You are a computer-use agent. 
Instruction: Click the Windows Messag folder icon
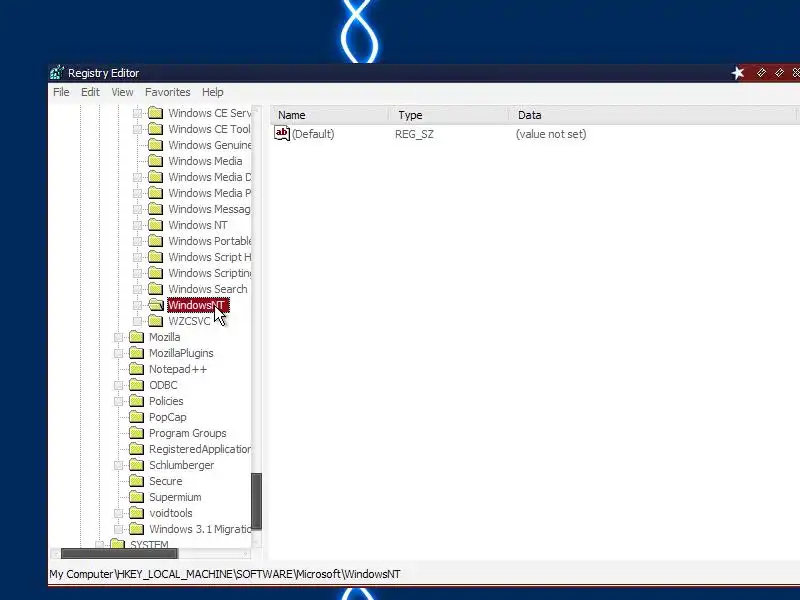click(x=156, y=209)
